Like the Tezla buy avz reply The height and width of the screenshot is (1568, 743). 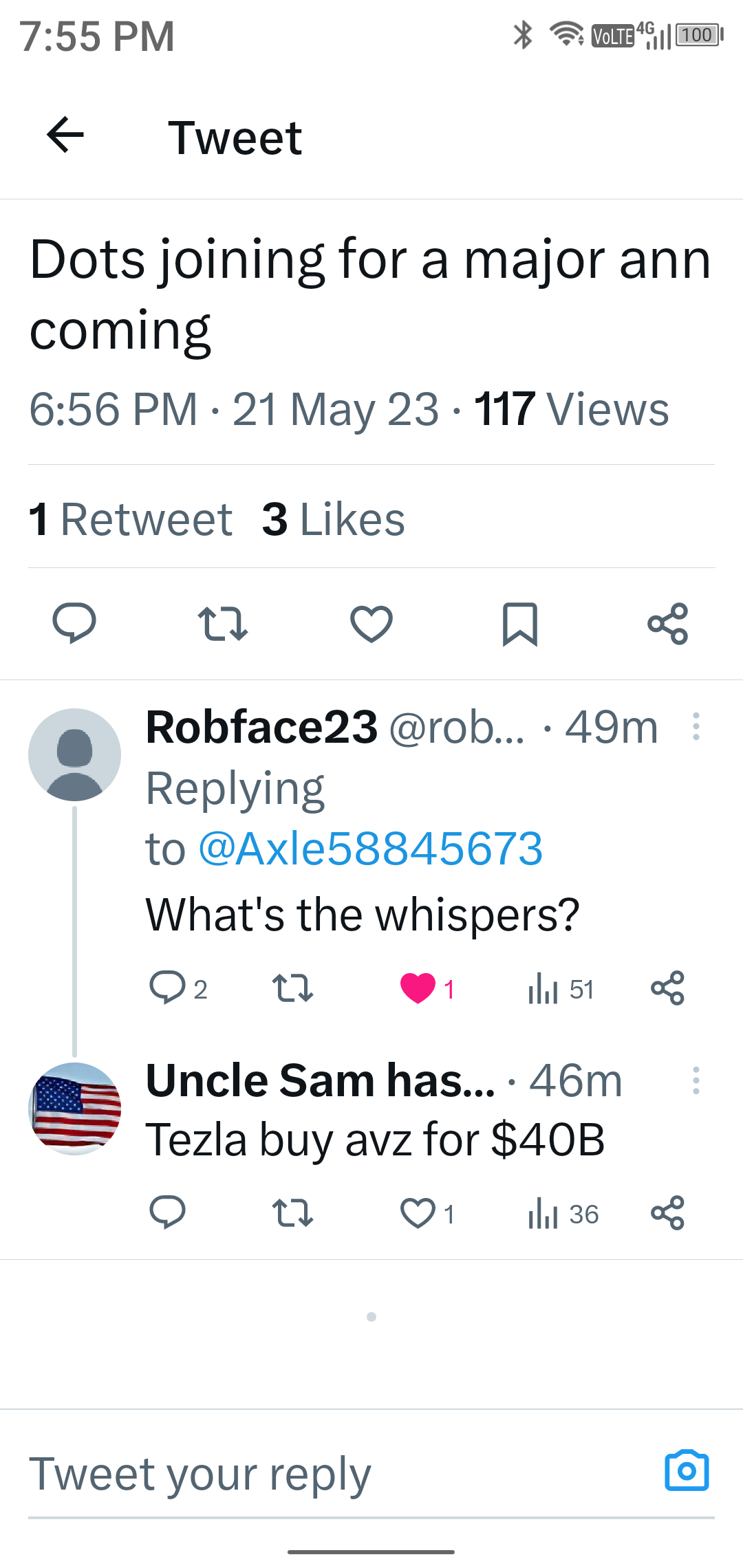click(x=418, y=1214)
